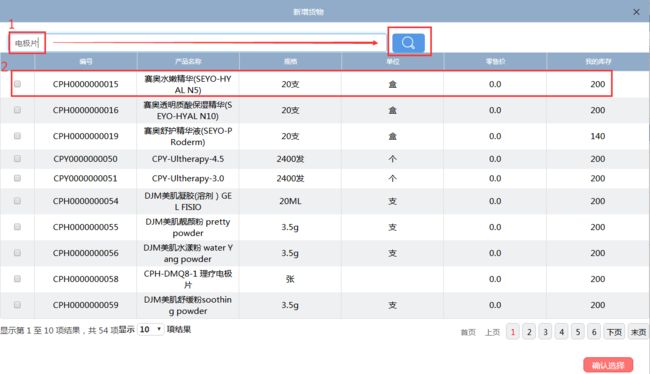Click the 张 spec cell of CPH0000000058
The image size is (650, 374).
290,279
